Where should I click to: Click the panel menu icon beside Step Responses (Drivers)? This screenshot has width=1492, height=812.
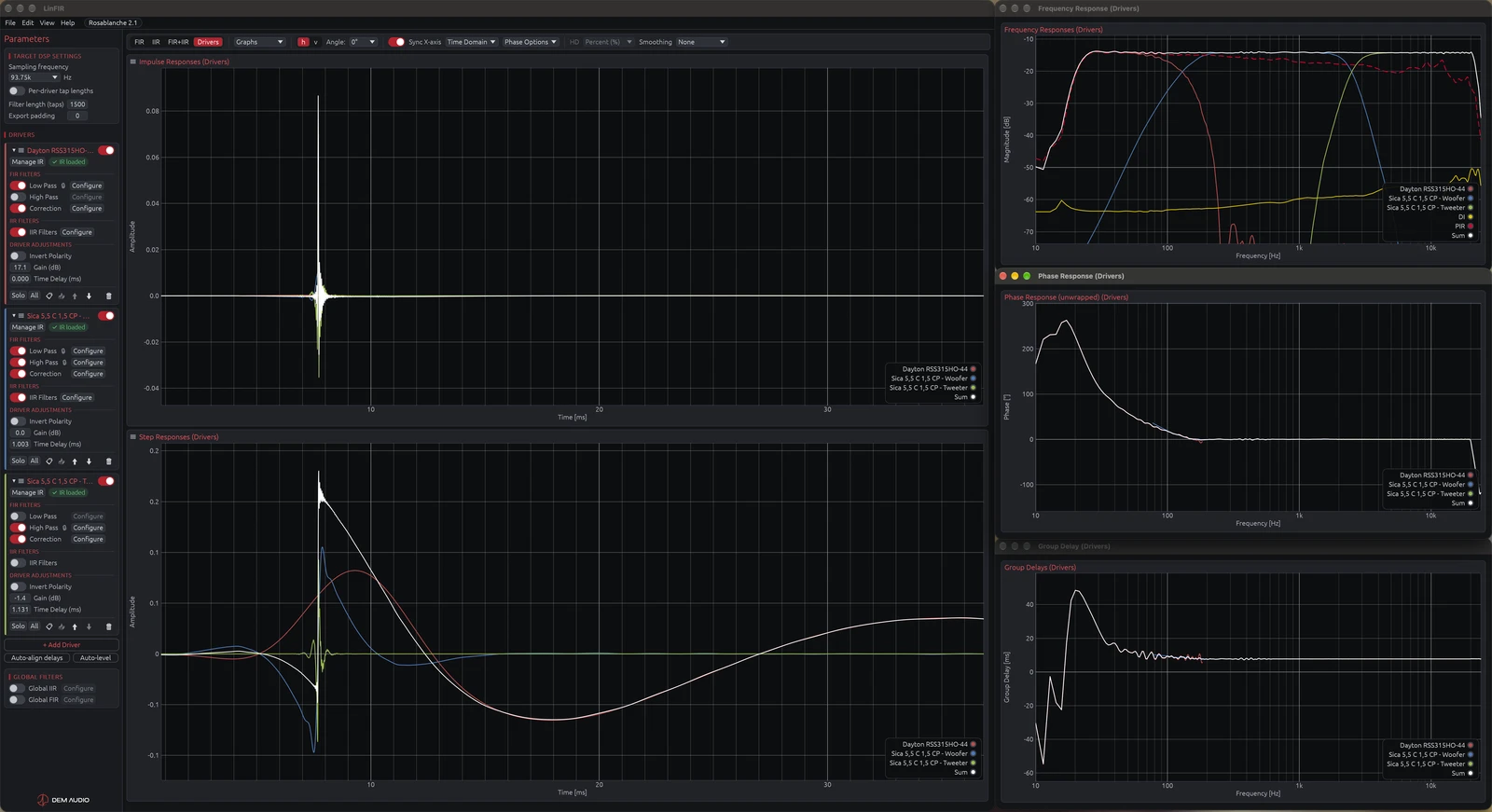(x=132, y=436)
